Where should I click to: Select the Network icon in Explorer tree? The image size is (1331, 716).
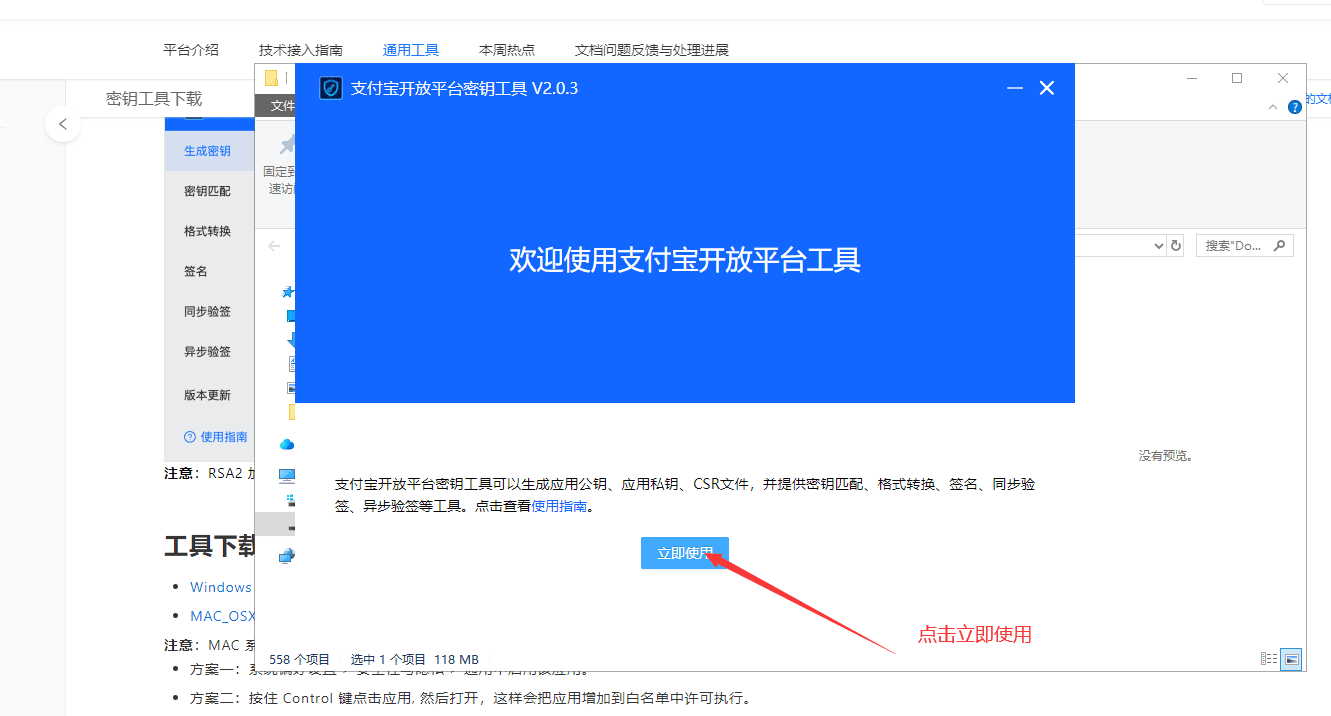click(287, 556)
